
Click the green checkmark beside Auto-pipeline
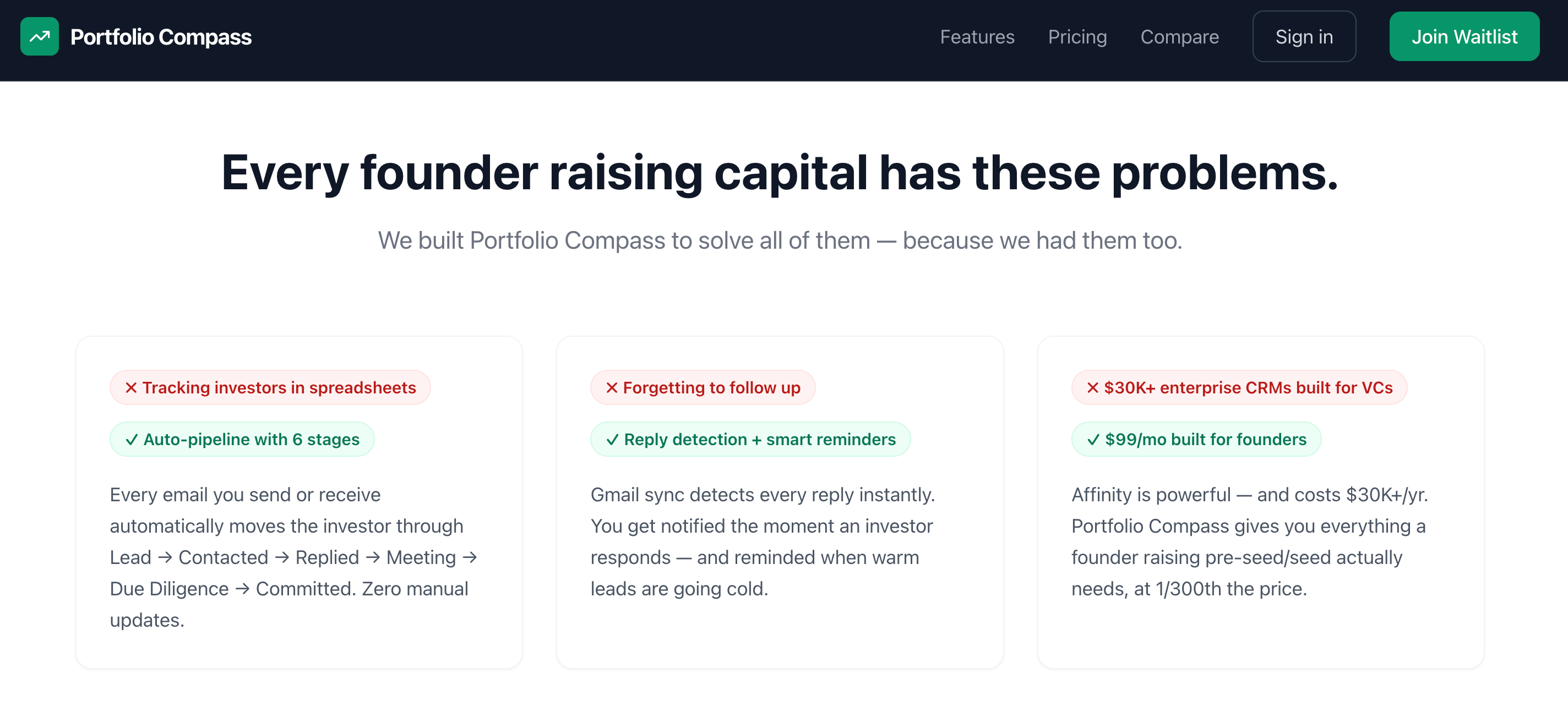132,440
